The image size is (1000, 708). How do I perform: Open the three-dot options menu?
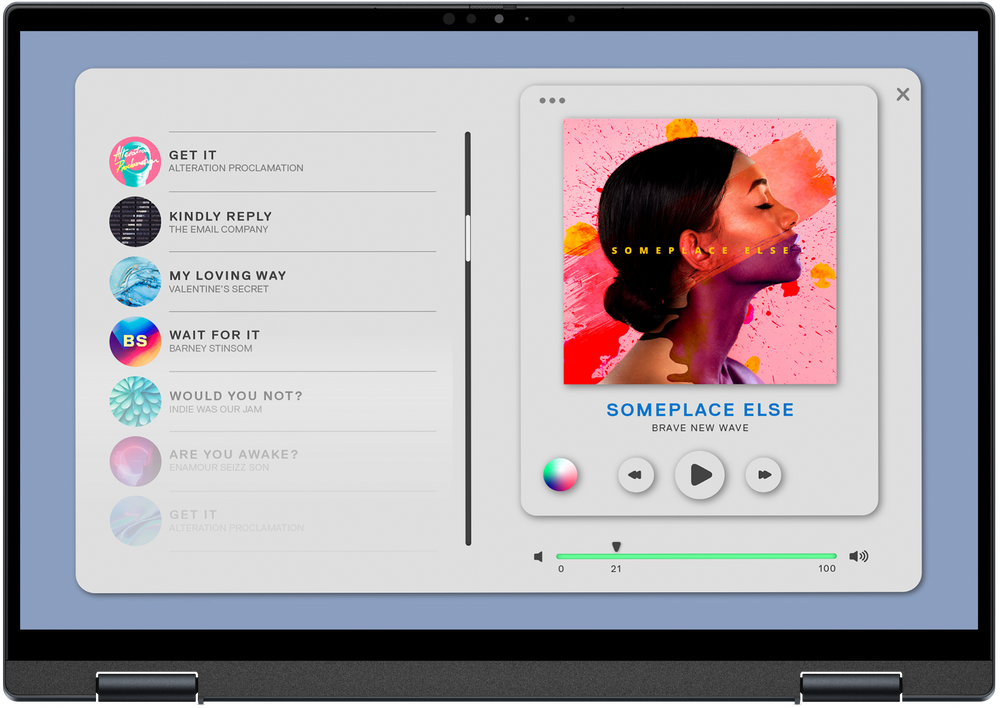pyautogui.click(x=552, y=101)
